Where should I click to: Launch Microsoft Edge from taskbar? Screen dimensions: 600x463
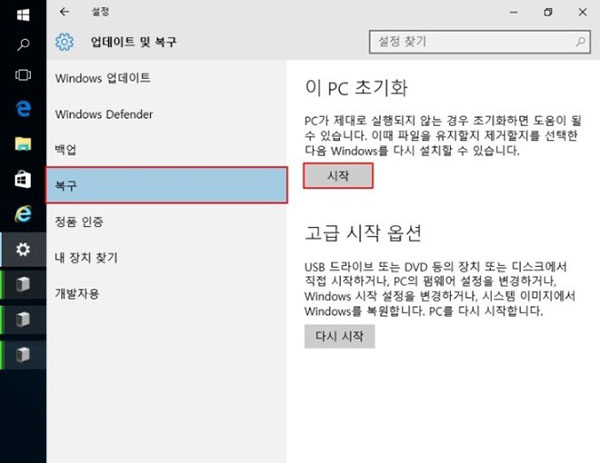click(x=23, y=109)
